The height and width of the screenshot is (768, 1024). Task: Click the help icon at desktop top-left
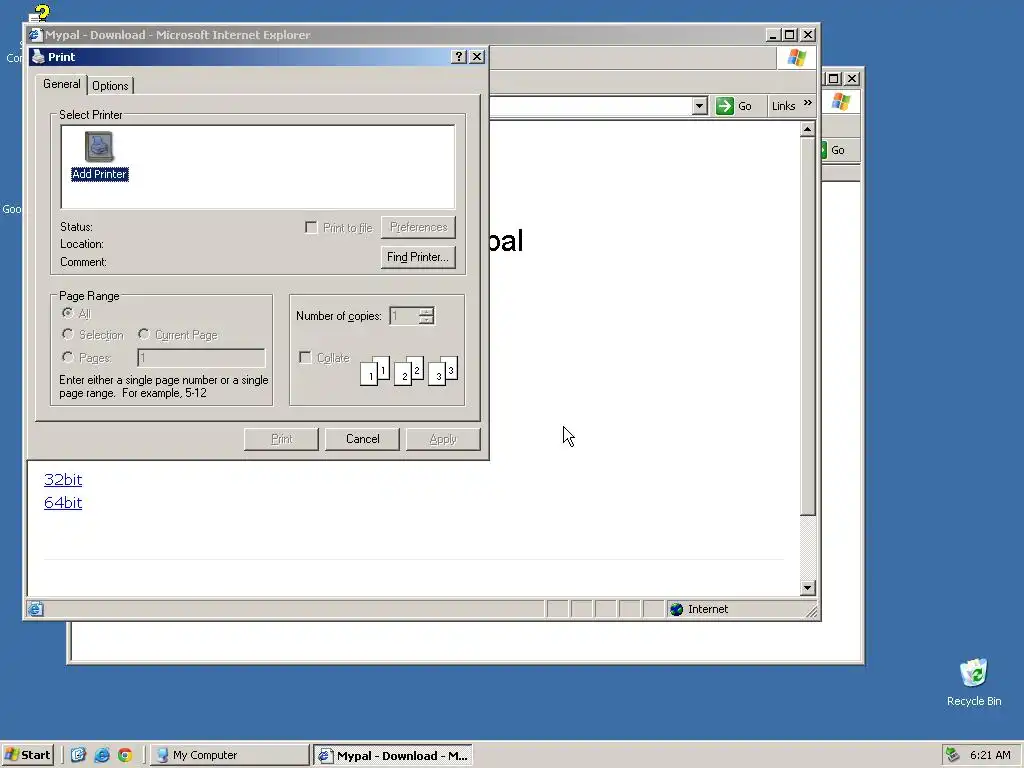40,13
